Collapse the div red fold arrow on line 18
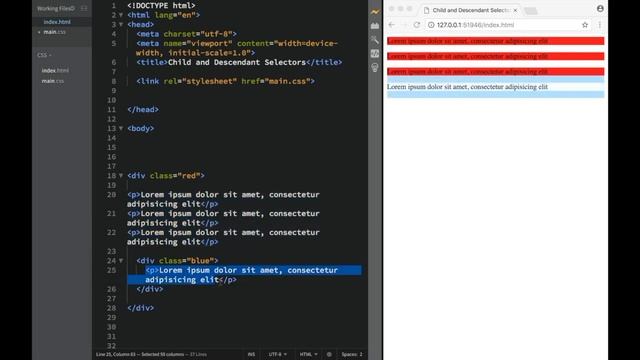This screenshot has width=640, height=360. pyautogui.click(x=121, y=176)
